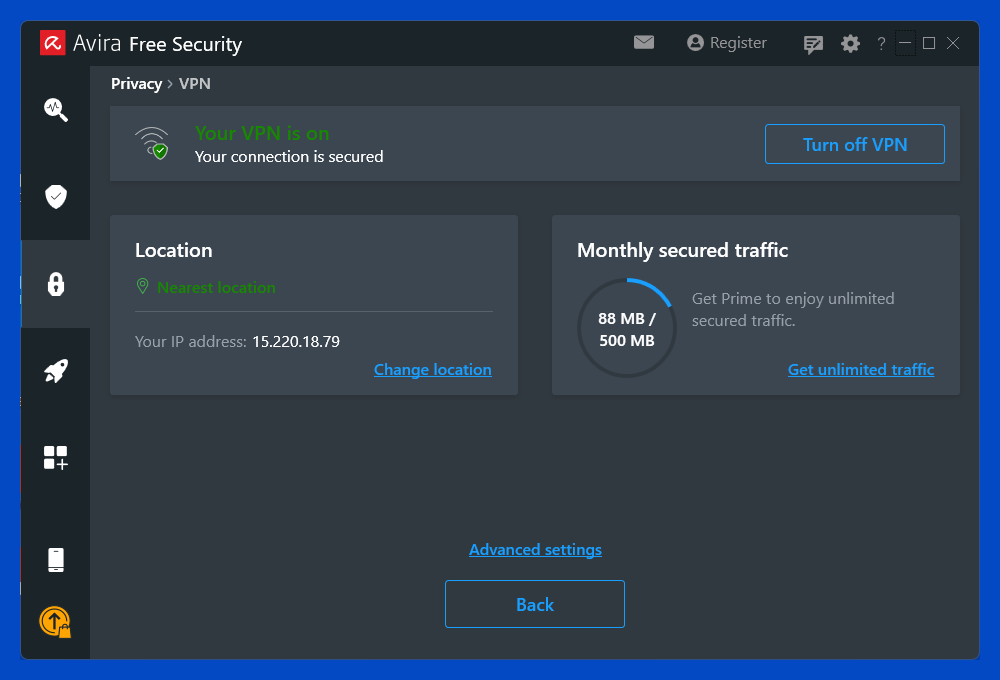Go to Privacy in the breadcrumb
This screenshot has height=680, width=1000.
(136, 84)
